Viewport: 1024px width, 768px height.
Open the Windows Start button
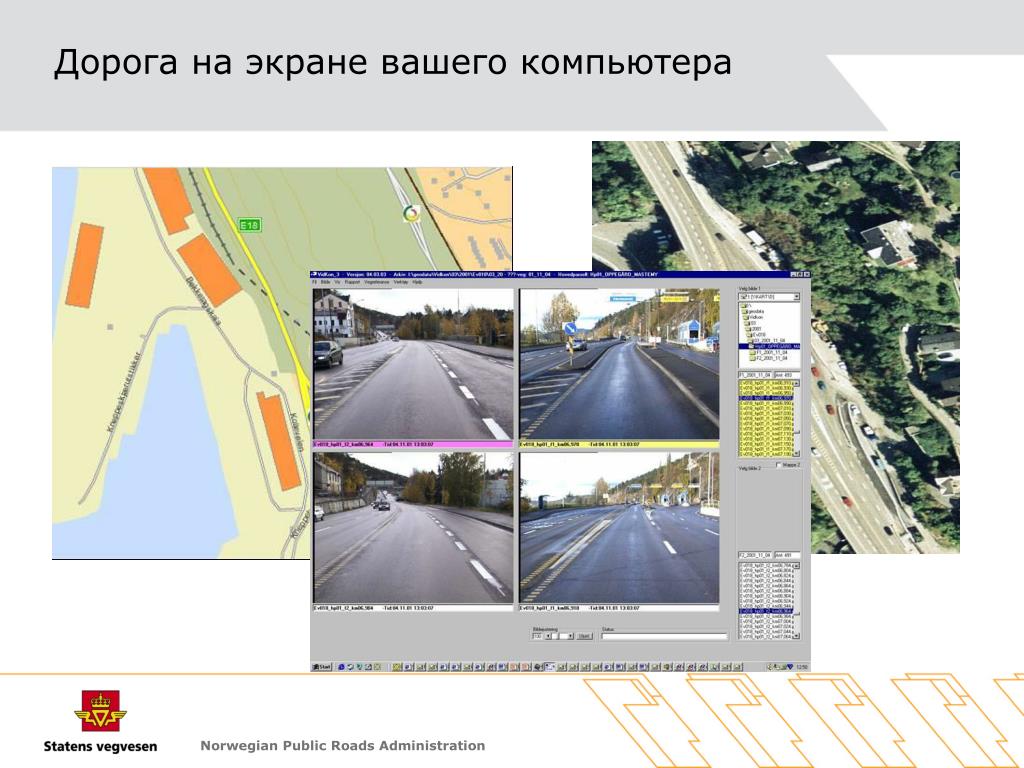coord(322,667)
